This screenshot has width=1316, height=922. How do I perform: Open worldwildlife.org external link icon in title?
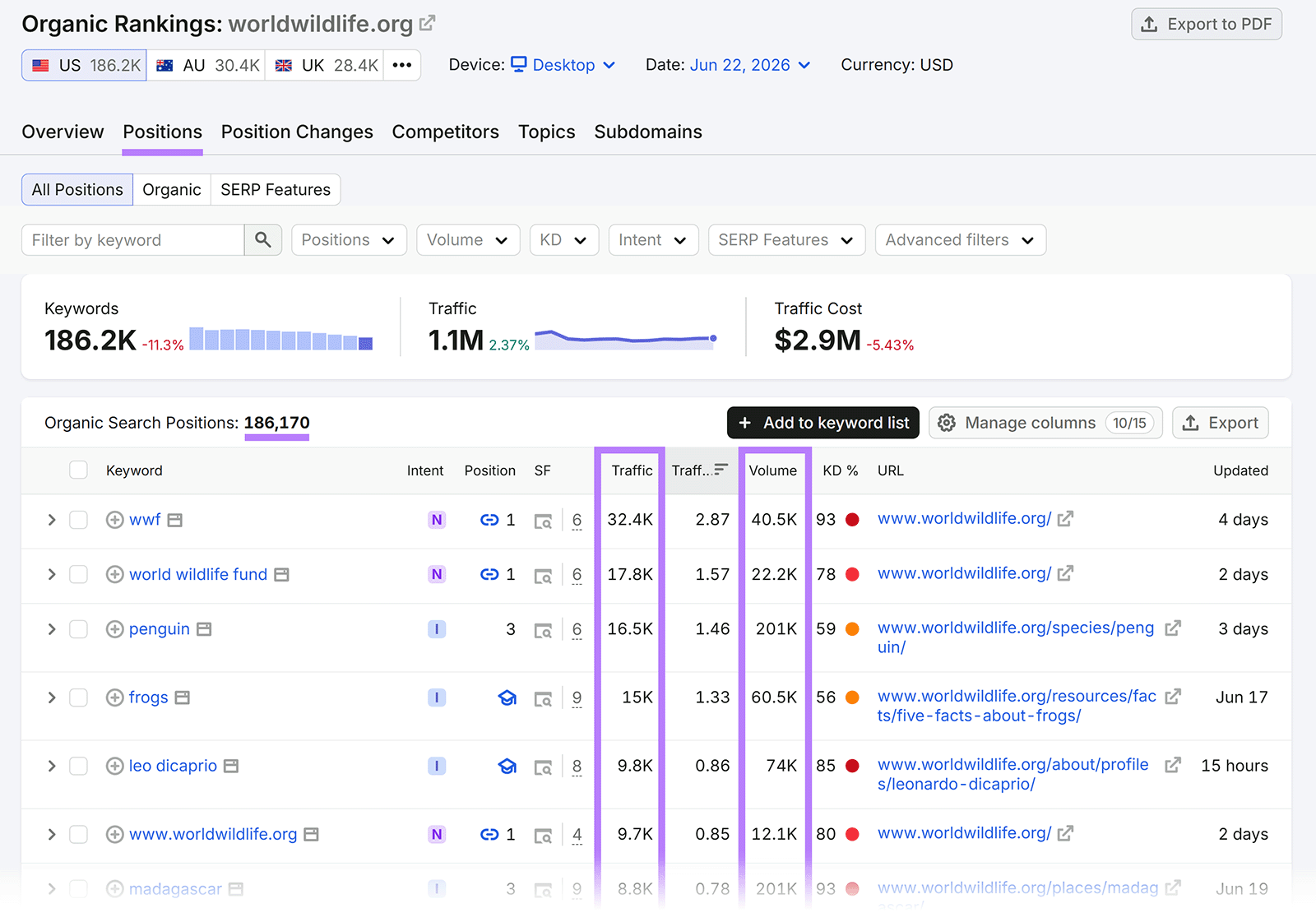point(427,24)
